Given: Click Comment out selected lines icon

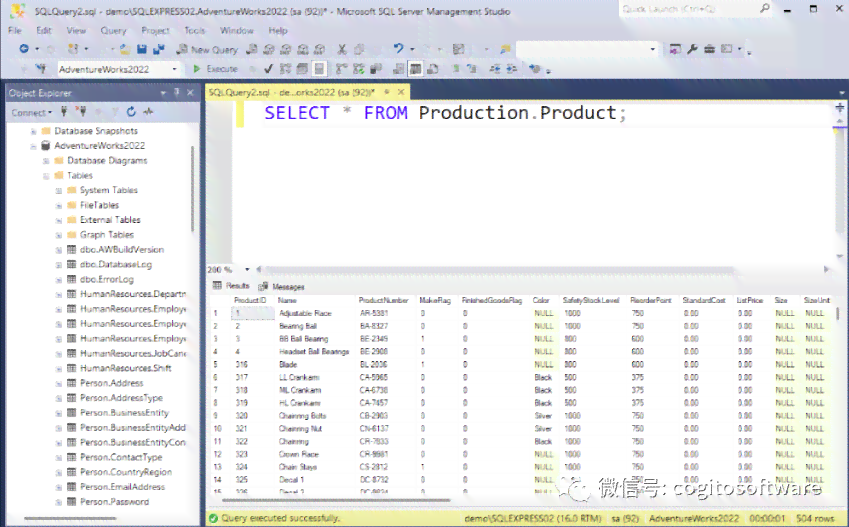Looking at the screenshot, I should coord(456,69).
